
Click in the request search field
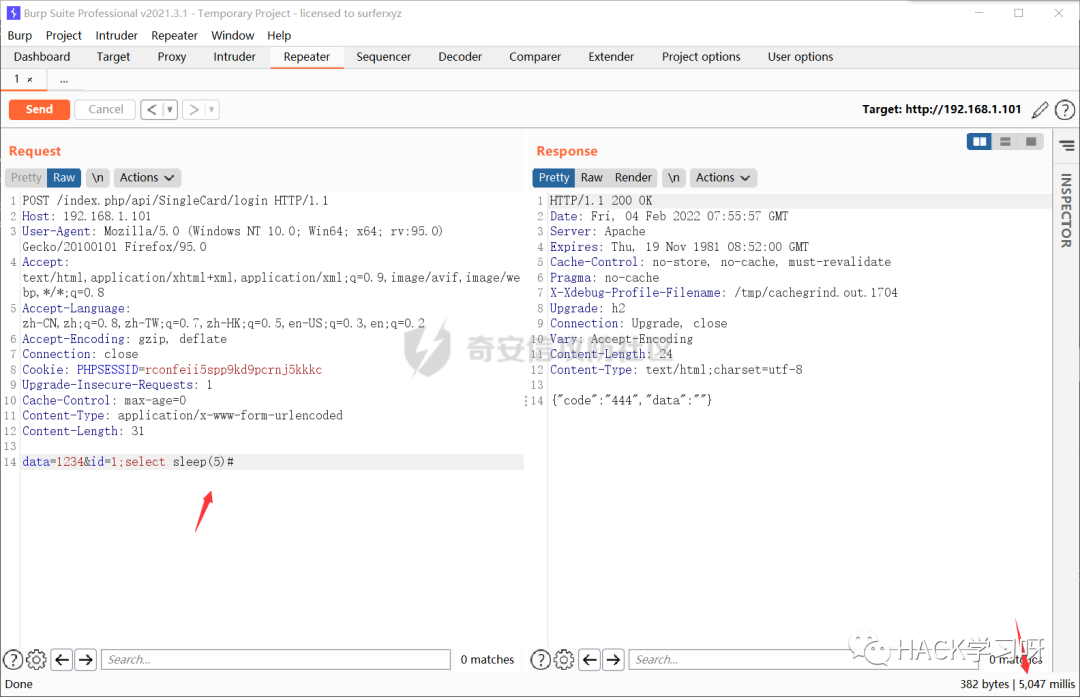pyautogui.click(x=276, y=660)
